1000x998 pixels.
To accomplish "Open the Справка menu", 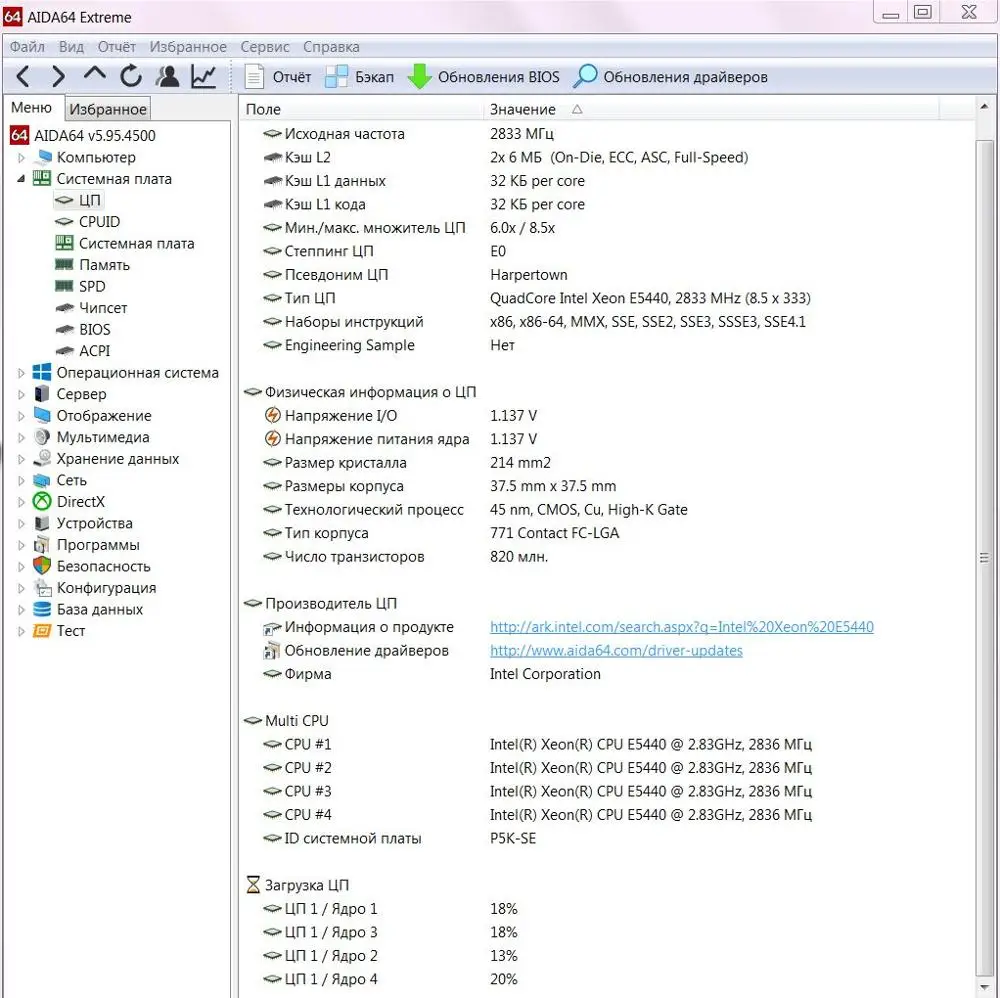I will (331, 47).
